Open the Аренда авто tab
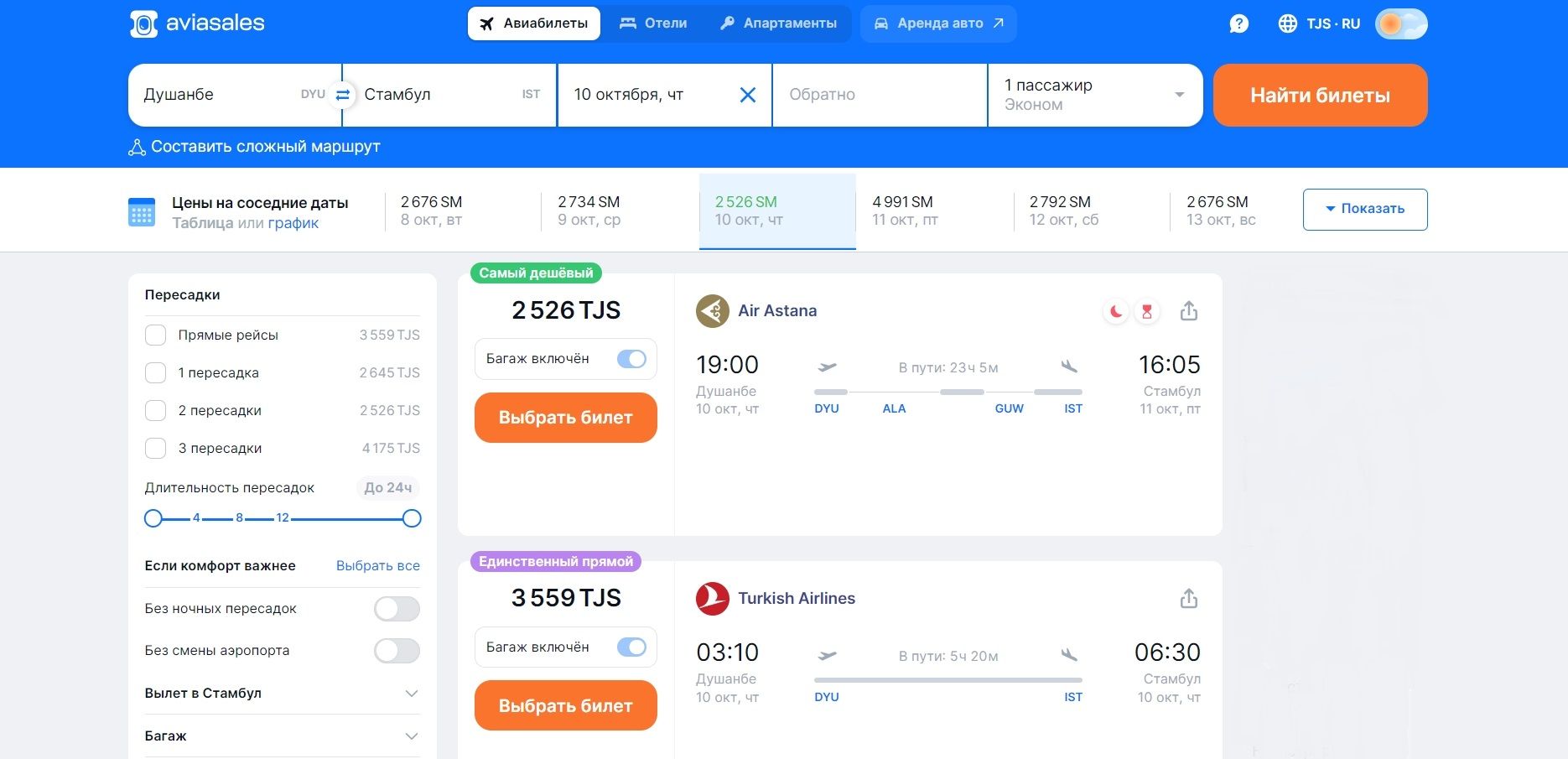This screenshot has width=1568, height=759. (x=938, y=23)
